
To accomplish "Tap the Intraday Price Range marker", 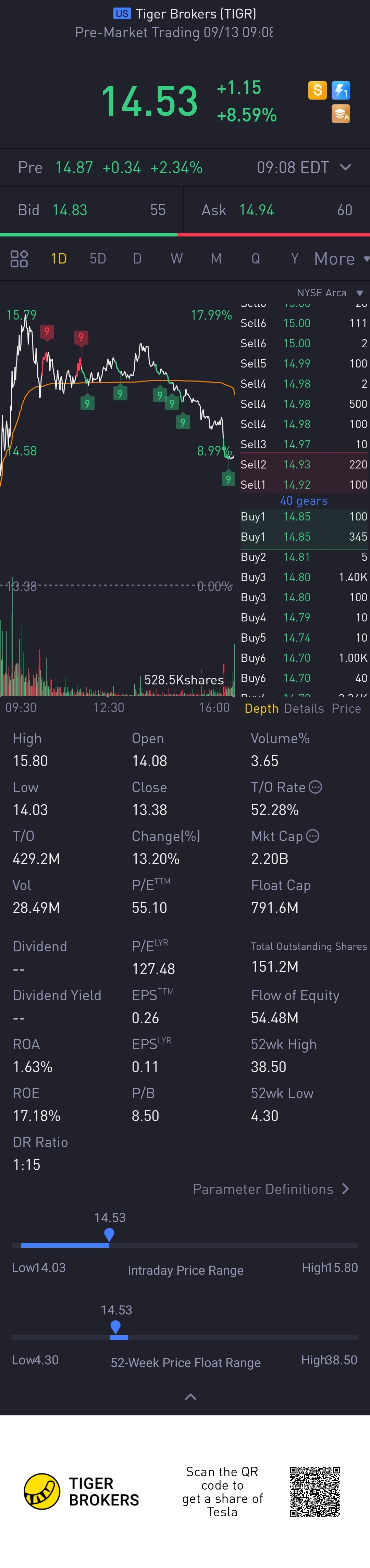I will tap(109, 1234).
